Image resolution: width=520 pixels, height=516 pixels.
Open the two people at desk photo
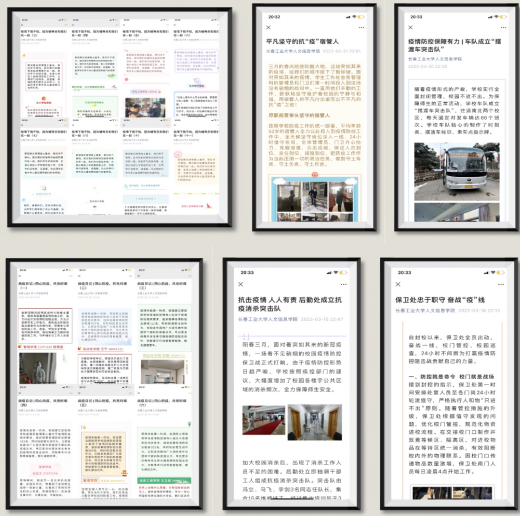[145, 108]
